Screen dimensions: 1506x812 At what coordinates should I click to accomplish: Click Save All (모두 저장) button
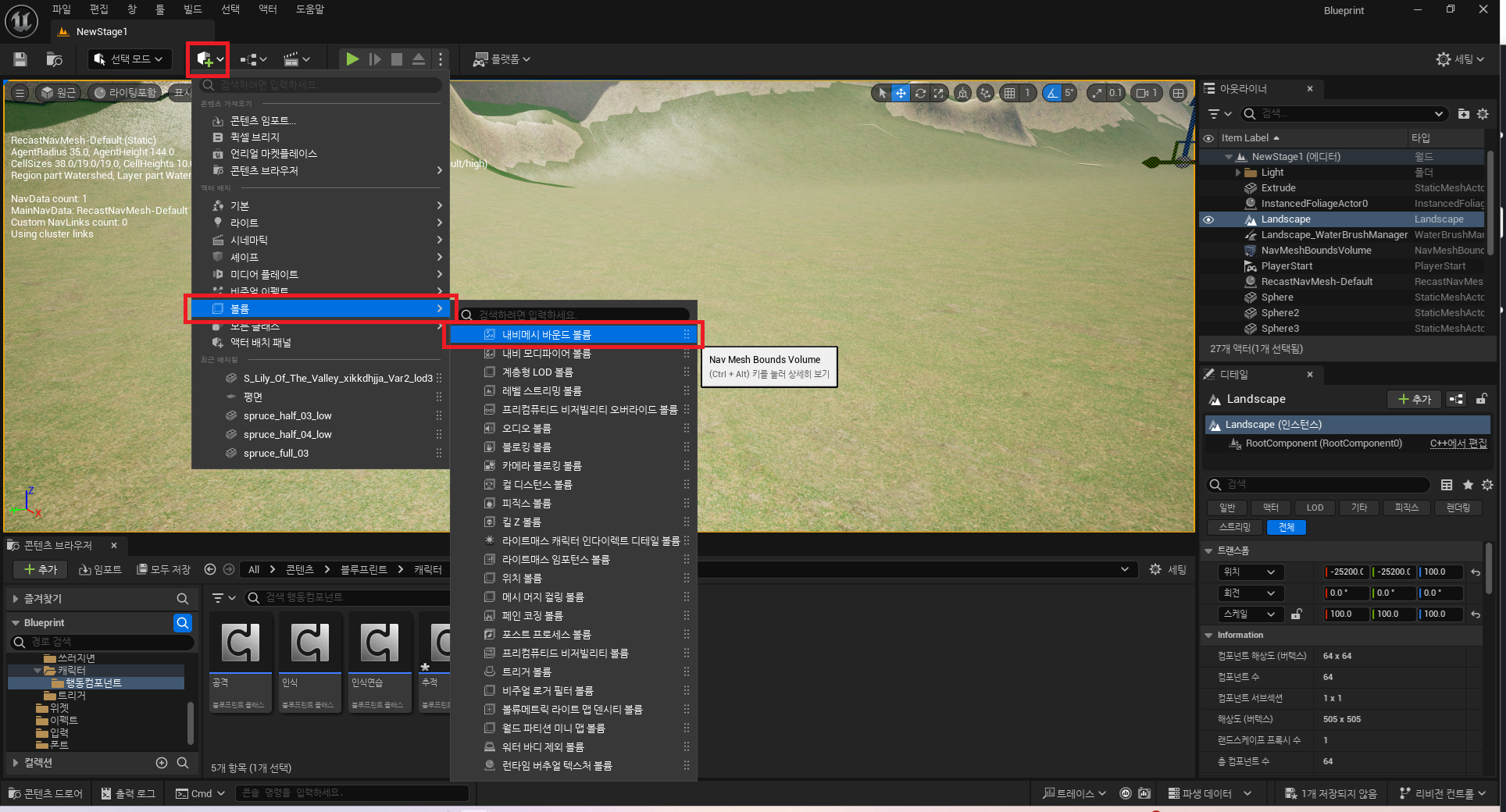tap(163, 569)
